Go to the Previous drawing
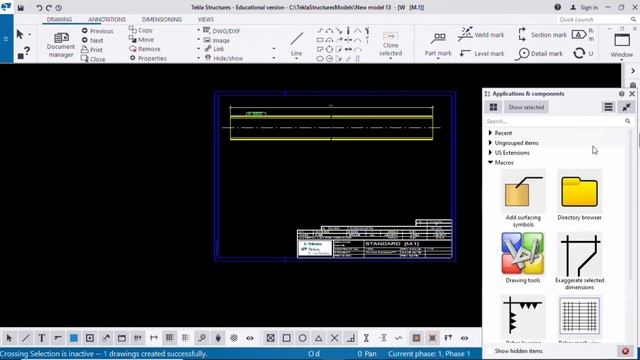This screenshot has height=360, width=640. (97, 31)
